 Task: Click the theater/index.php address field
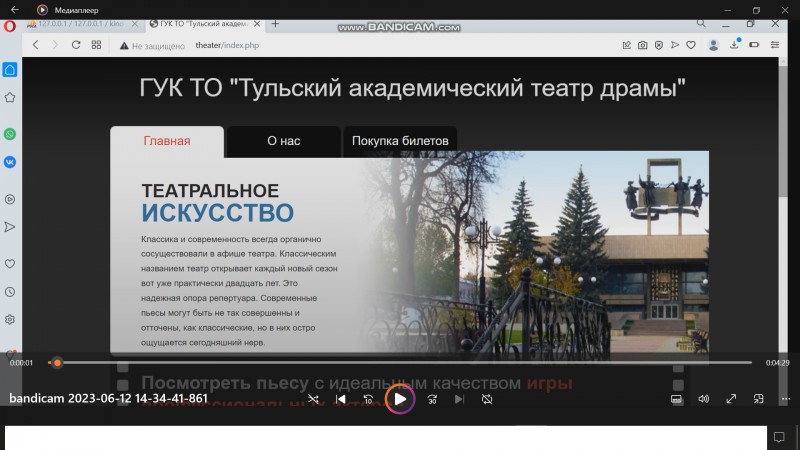point(227,45)
